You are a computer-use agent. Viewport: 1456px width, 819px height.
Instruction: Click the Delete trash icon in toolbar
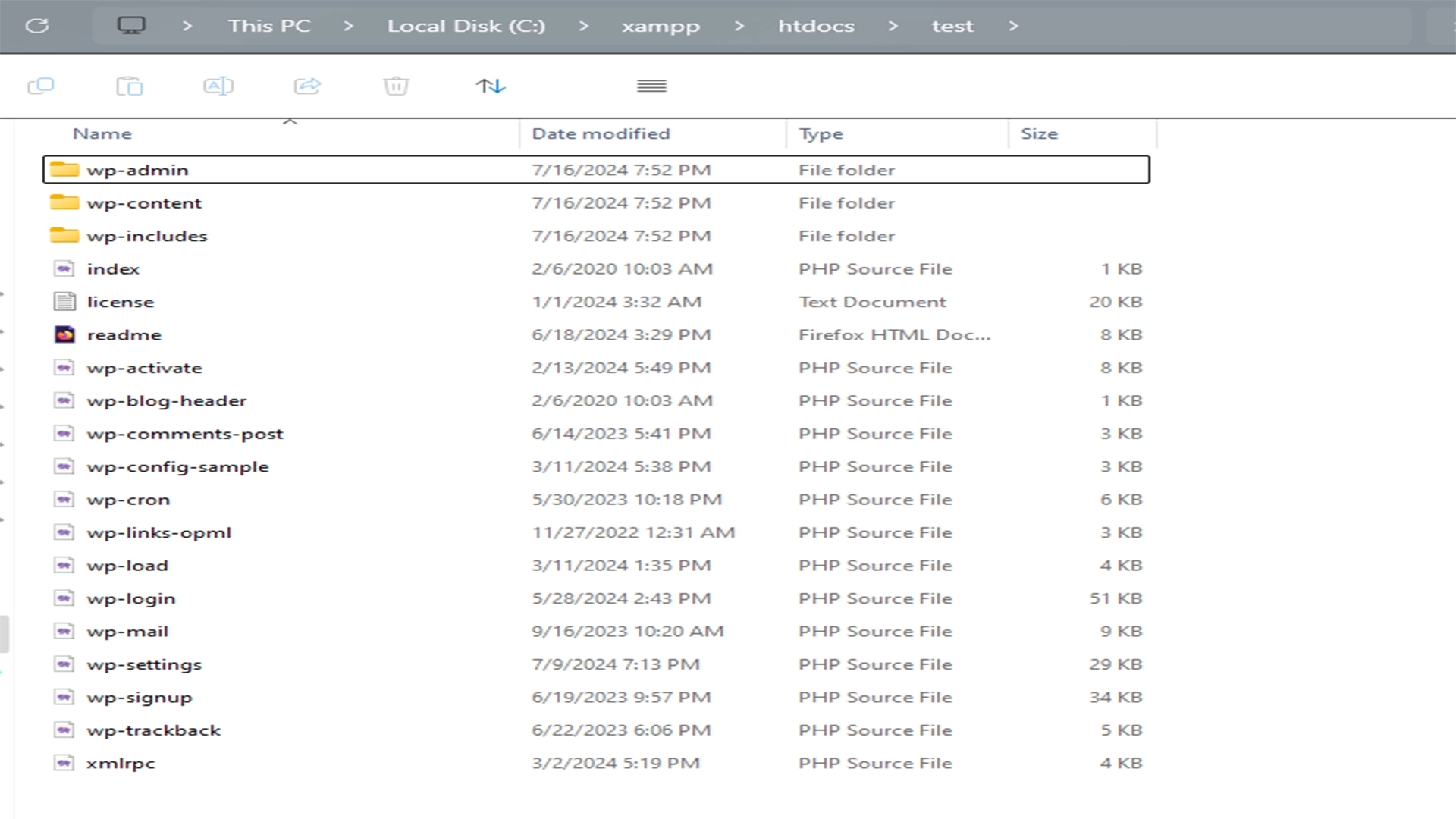pyautogui.click(x=397, y=86)
